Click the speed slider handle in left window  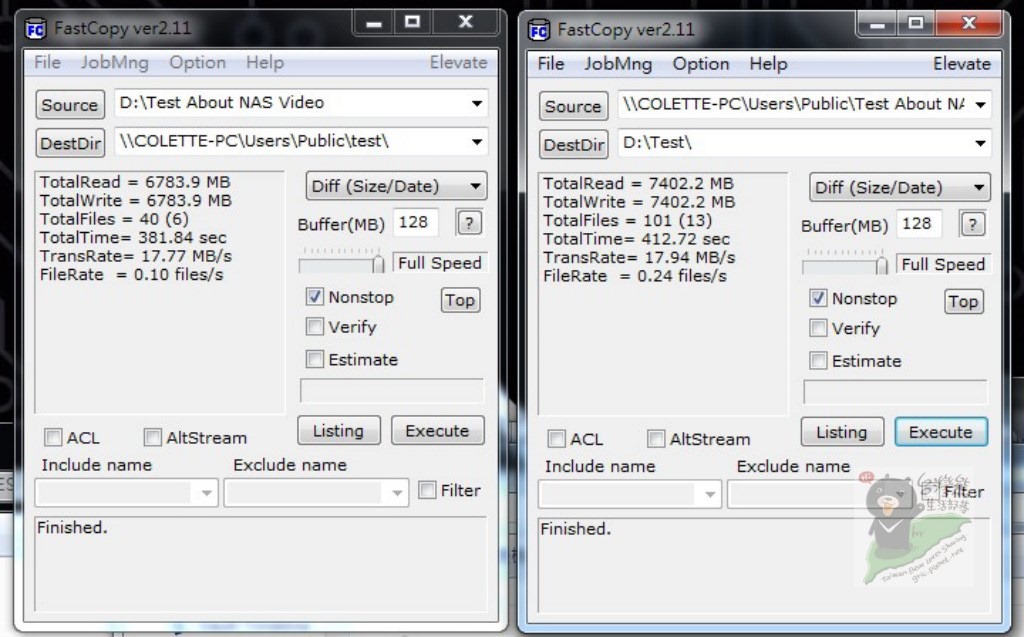378,264
